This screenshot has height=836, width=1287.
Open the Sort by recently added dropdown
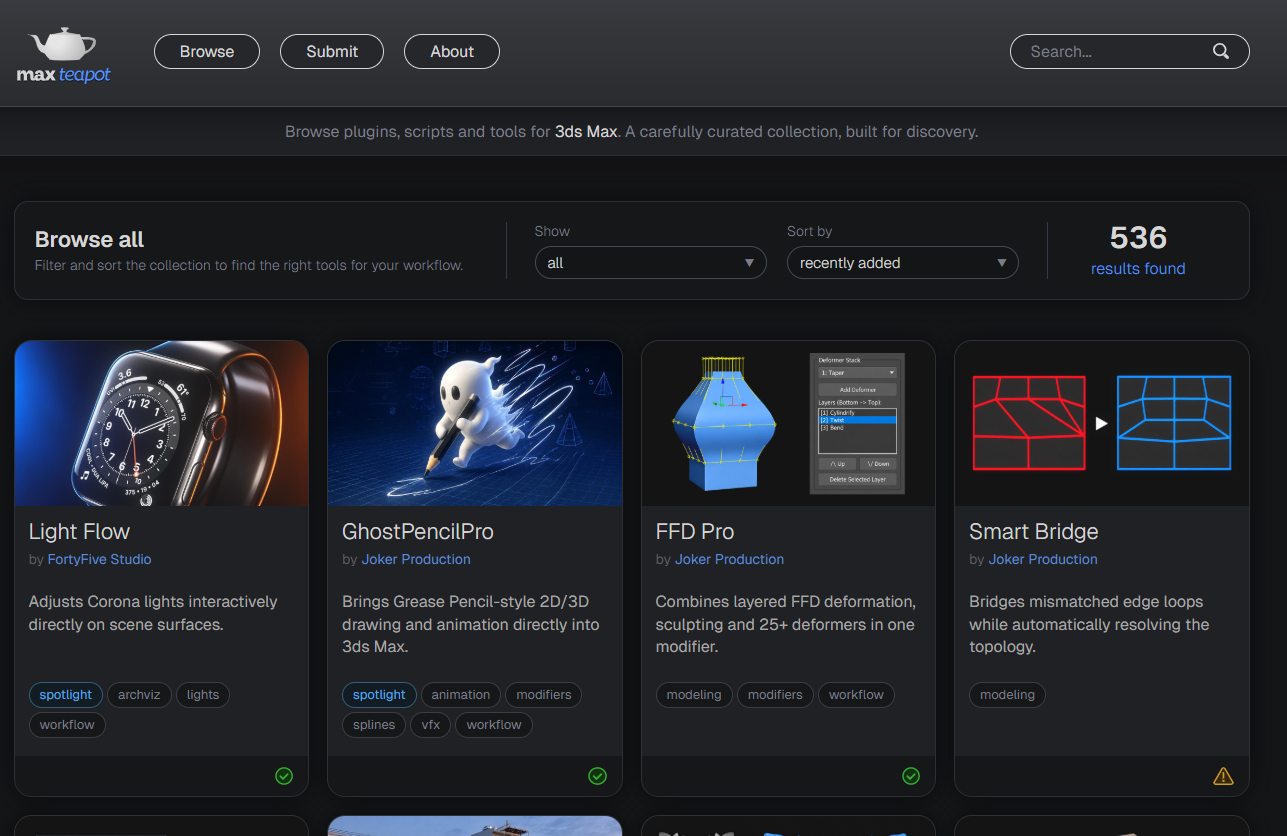point(903,263)
